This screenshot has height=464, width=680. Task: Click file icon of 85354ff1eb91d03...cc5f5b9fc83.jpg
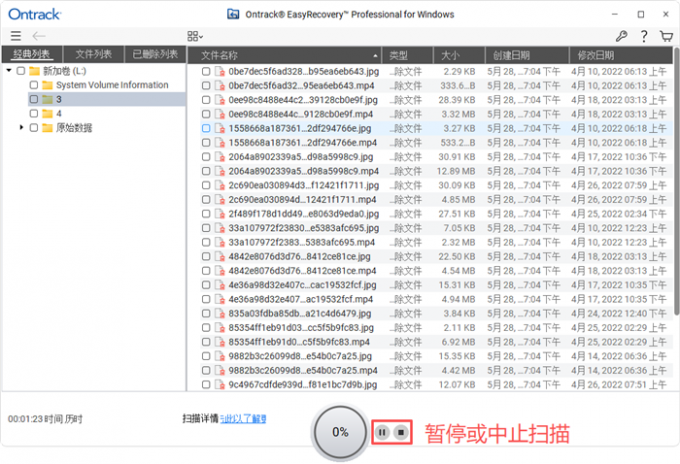click(220, 328)
